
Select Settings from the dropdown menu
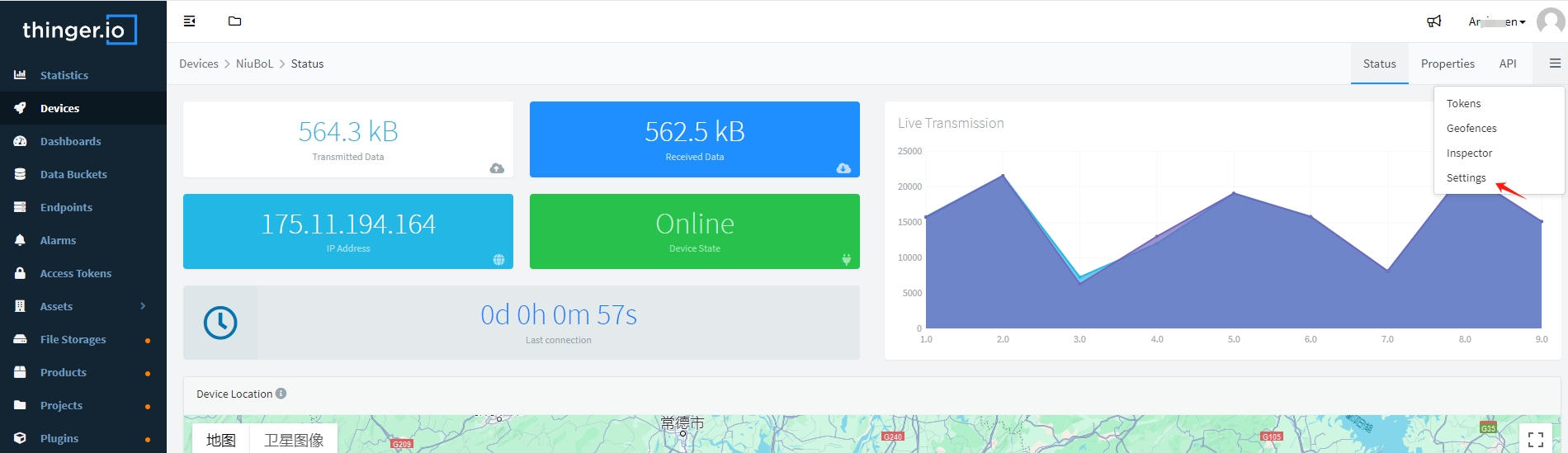pyautogui.click(x=1466, y=178)
